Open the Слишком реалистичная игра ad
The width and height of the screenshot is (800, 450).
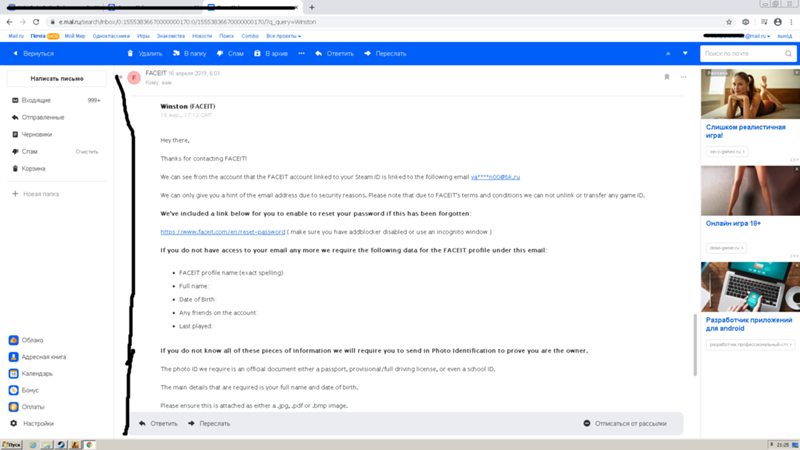(745, 131)
